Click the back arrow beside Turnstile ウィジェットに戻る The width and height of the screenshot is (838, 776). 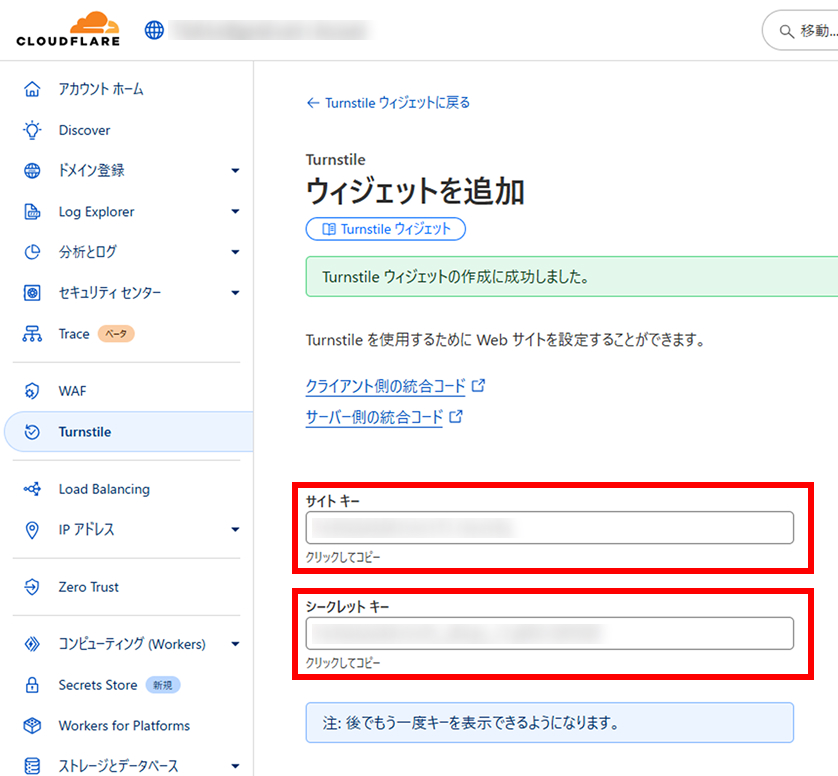[x=313, y=103]
